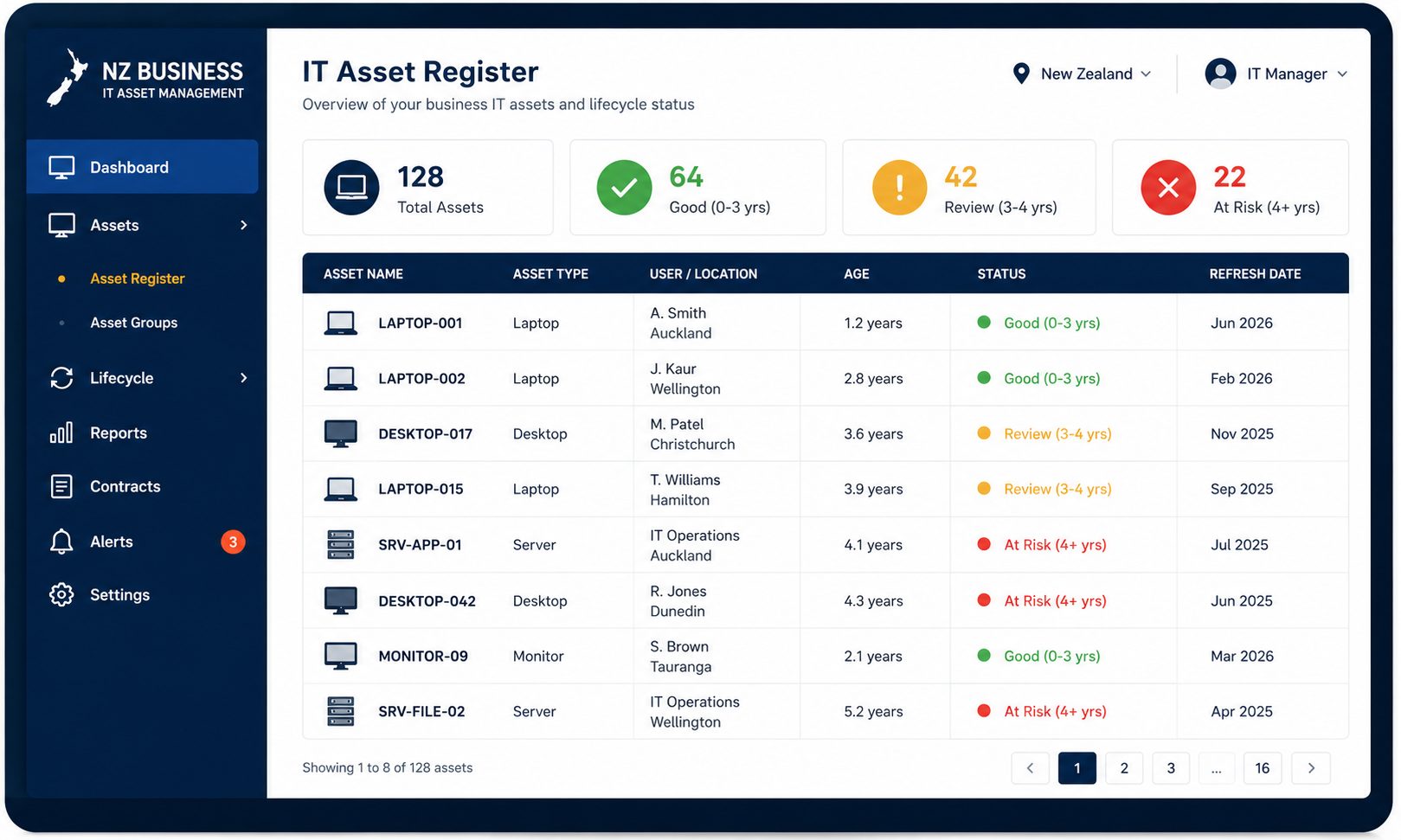Click the location pin icon
1401x840 pixels.
pos(1021,74)
